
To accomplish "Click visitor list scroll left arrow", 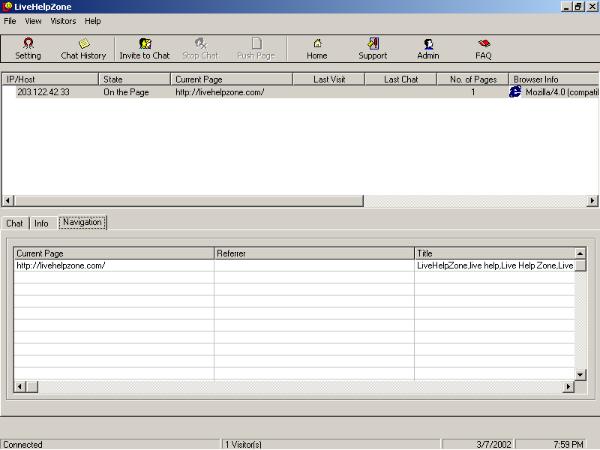I will (8, 201).
